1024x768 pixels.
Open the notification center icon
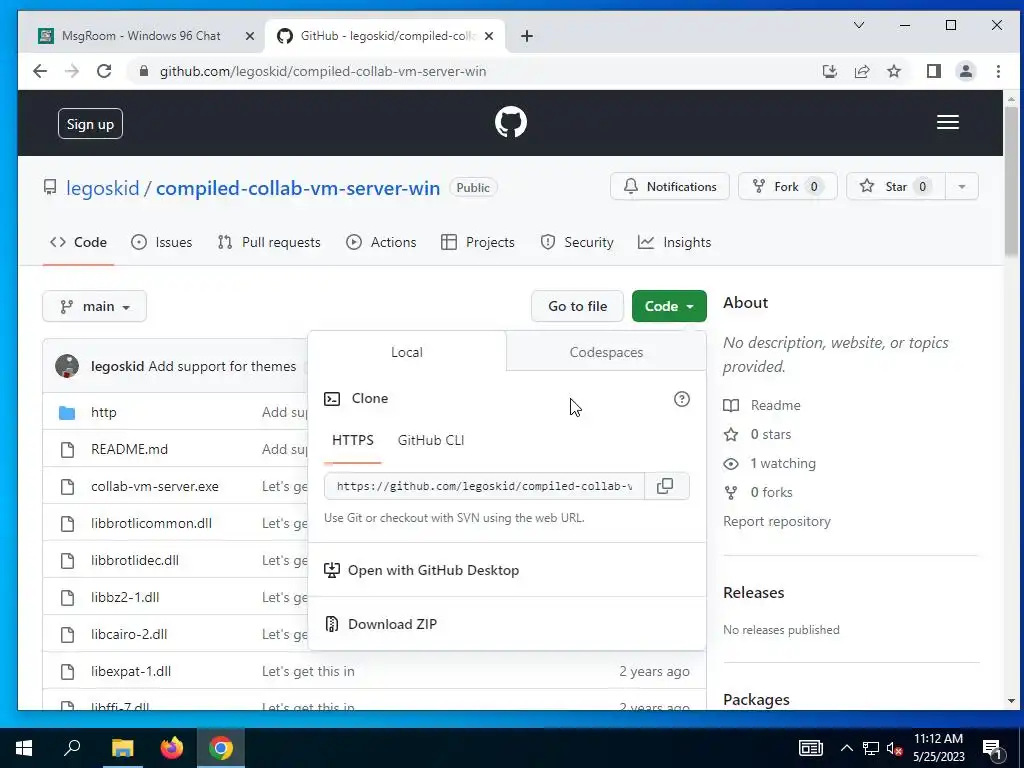[992, 749]
